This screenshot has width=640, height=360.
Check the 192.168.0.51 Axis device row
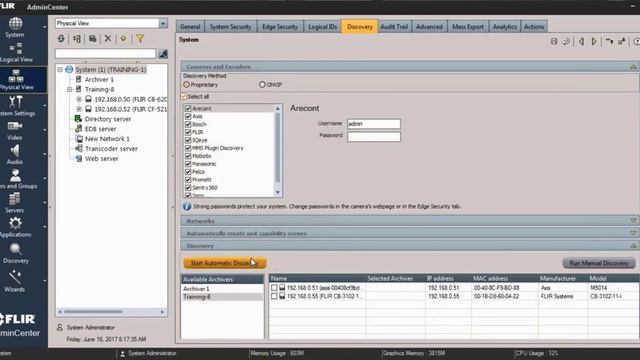pyautogui.click(x=274, y=288)
